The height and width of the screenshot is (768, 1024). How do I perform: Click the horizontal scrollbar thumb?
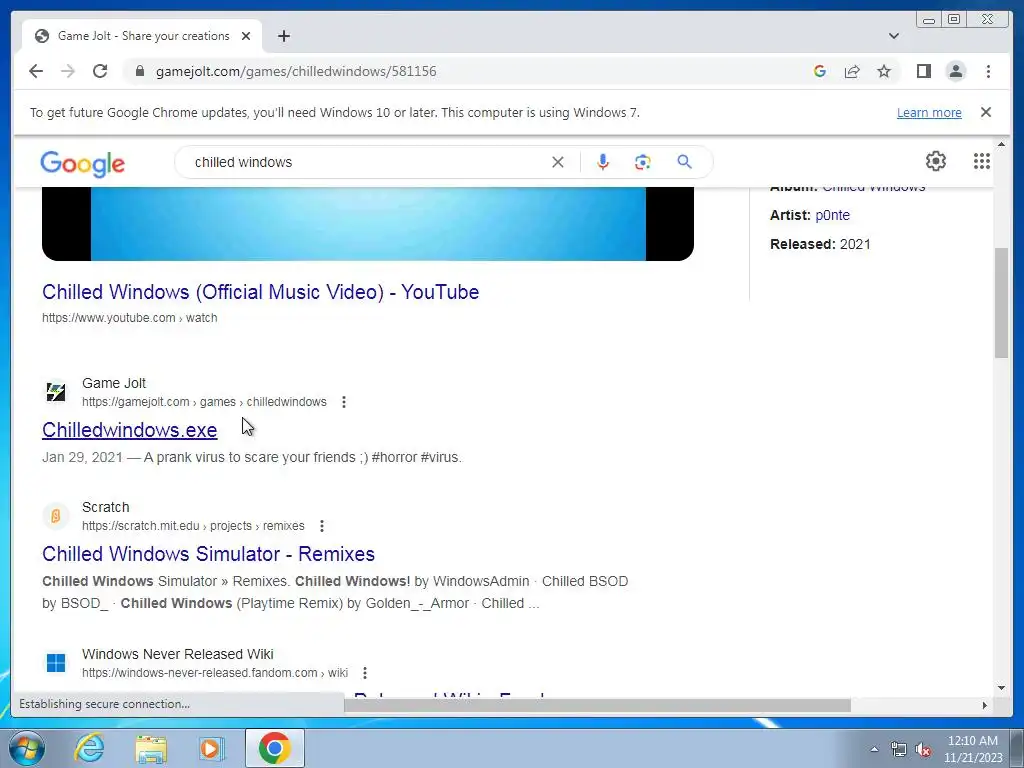pyautogui.click(x=598, y=705)
